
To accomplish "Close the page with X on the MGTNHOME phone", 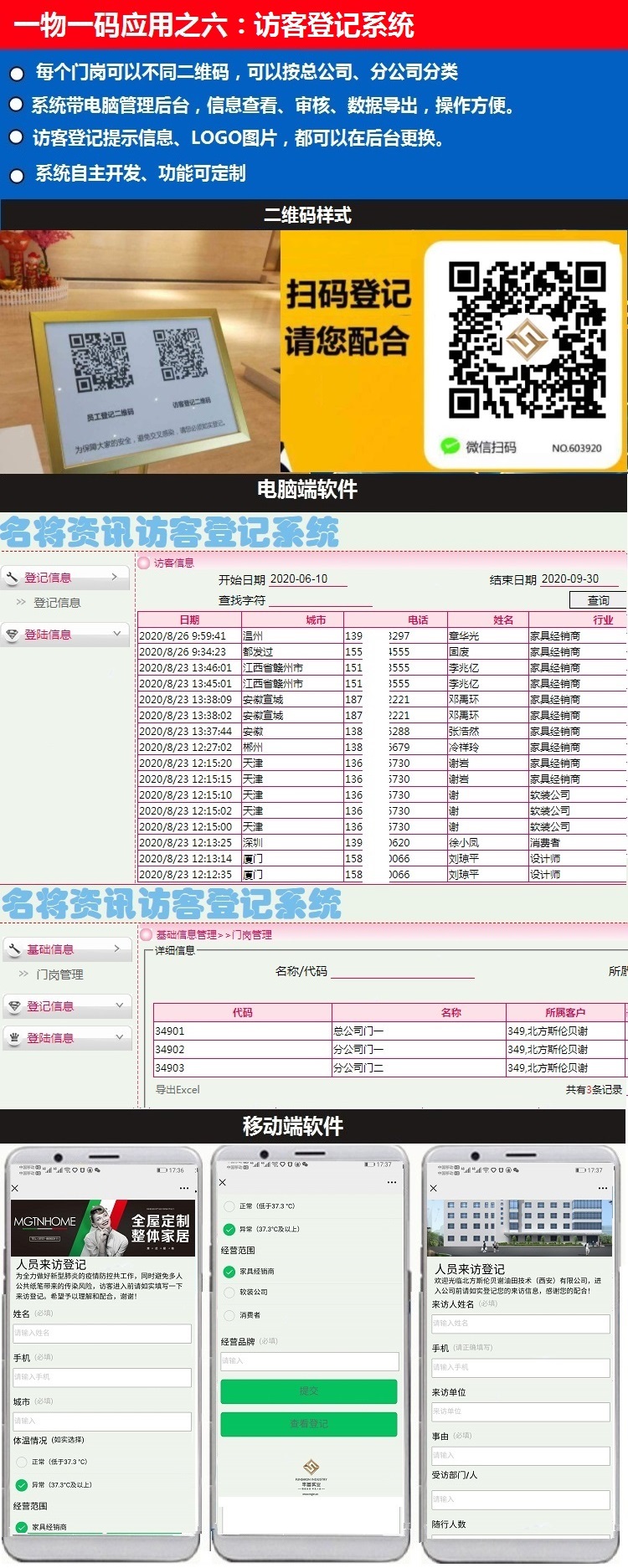I will (15, 1188).
